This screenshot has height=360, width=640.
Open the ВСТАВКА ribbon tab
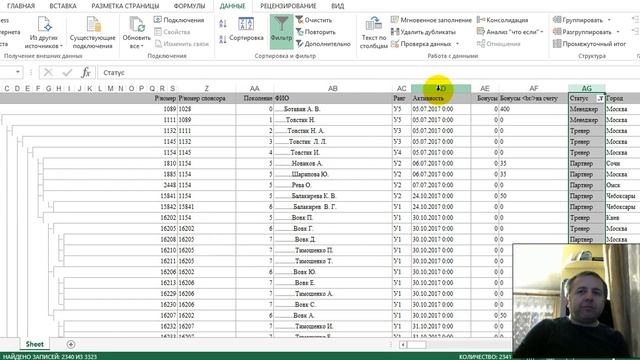tap(63, 6)
